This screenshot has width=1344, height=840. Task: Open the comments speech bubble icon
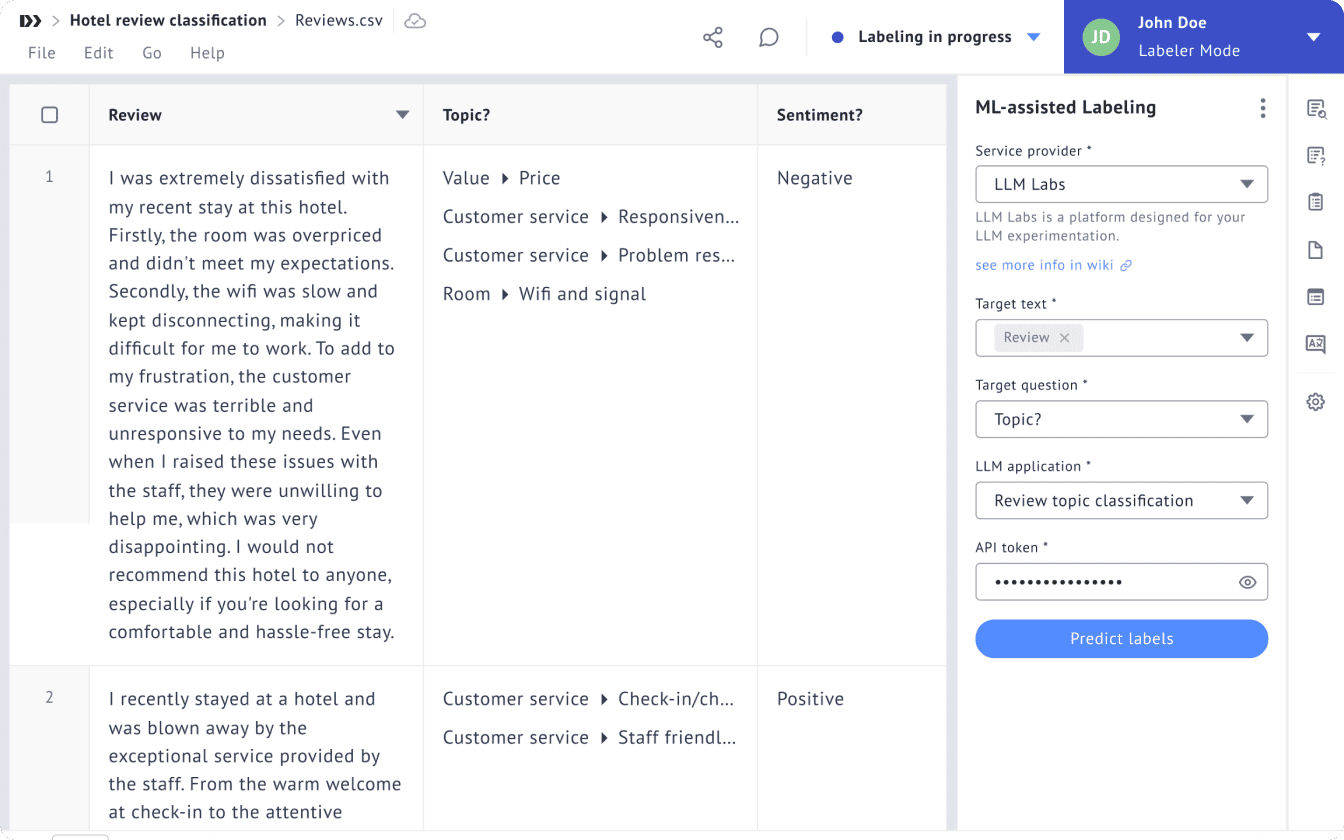tap(769, 38)
